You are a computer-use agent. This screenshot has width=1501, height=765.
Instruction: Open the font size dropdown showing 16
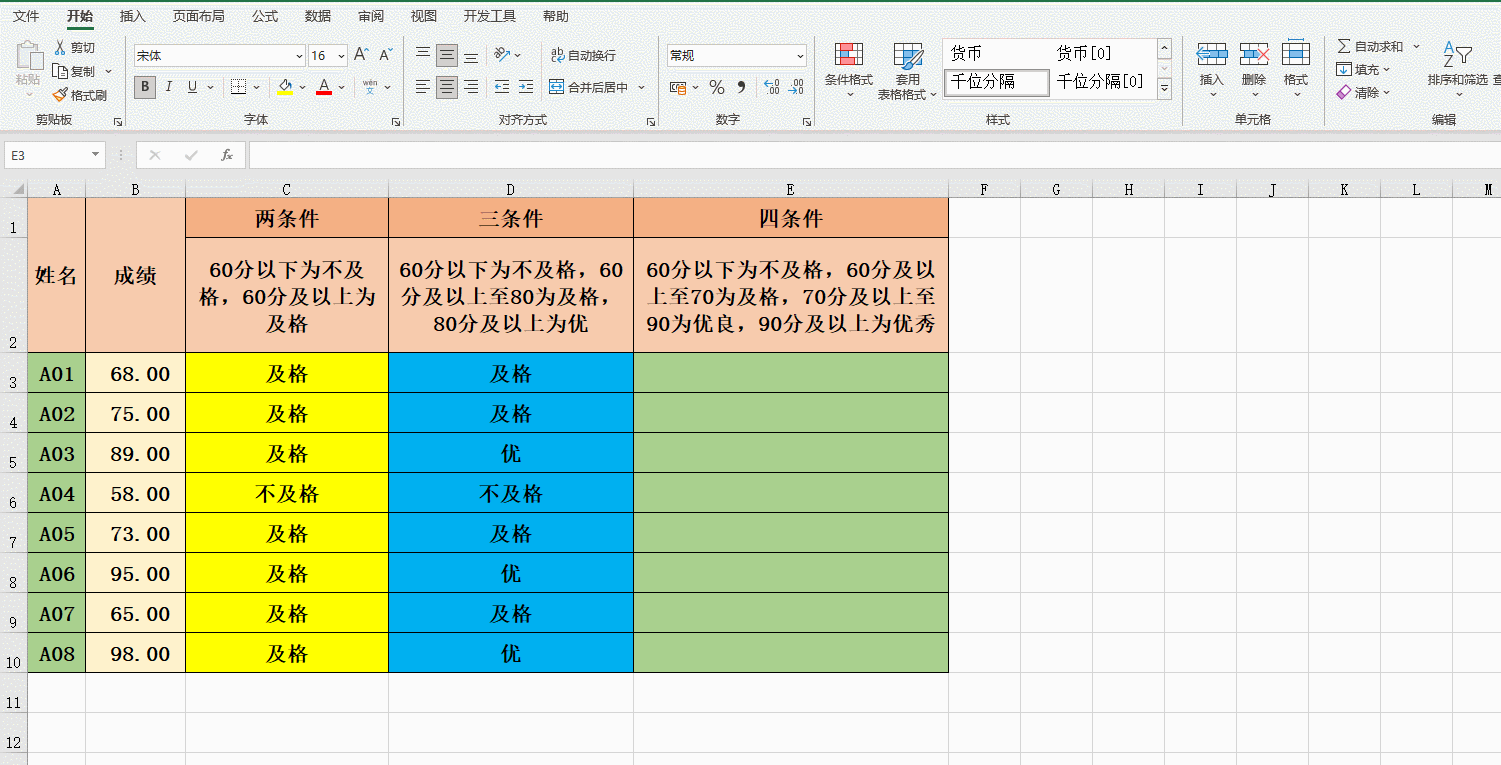tap(341, 55)
